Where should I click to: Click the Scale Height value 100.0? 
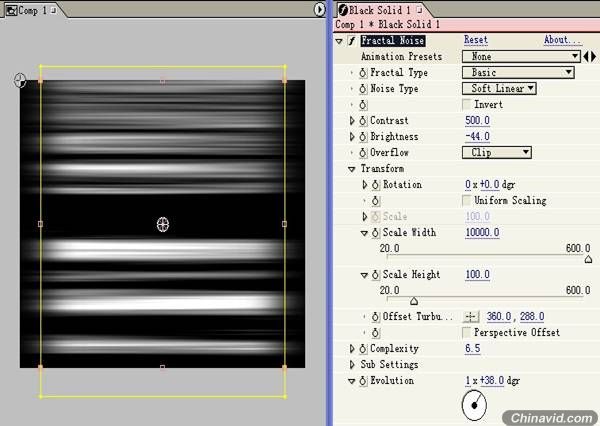[x=477, y=275]
